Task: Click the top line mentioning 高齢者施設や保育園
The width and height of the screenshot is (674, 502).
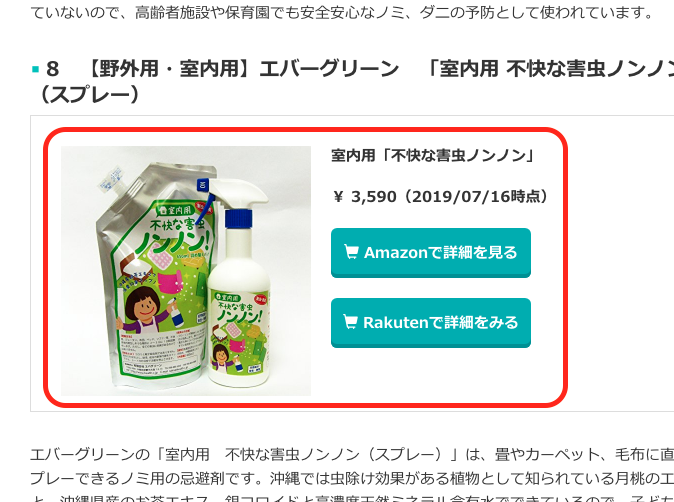Action: coord(343,13)
